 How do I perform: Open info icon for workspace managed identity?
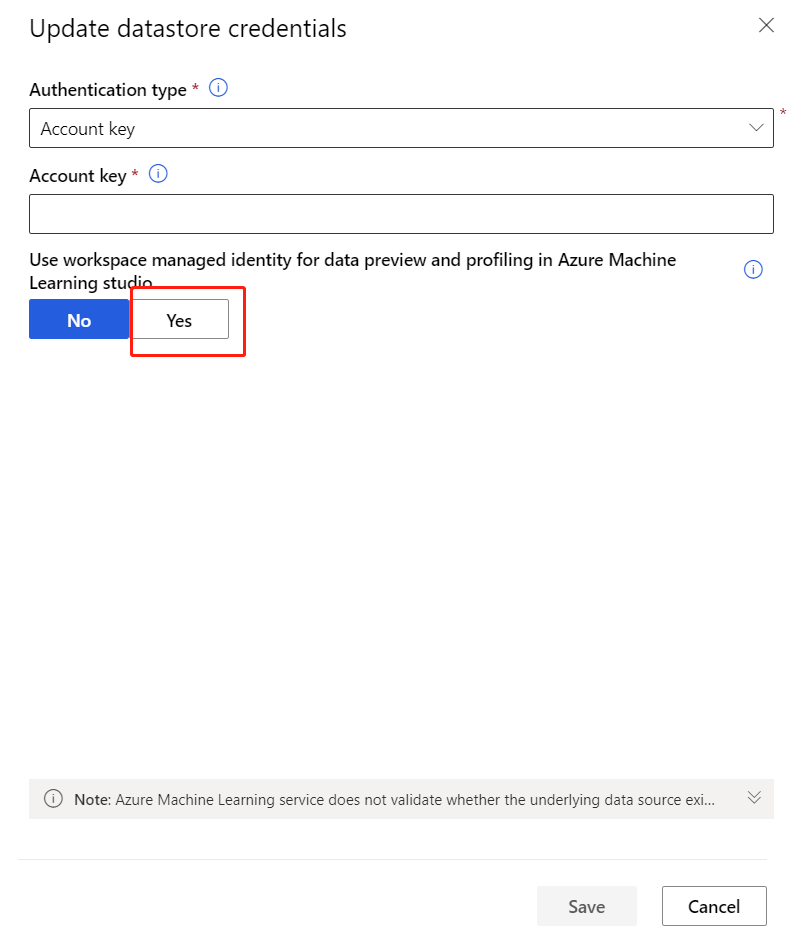[x=754, y=269]
